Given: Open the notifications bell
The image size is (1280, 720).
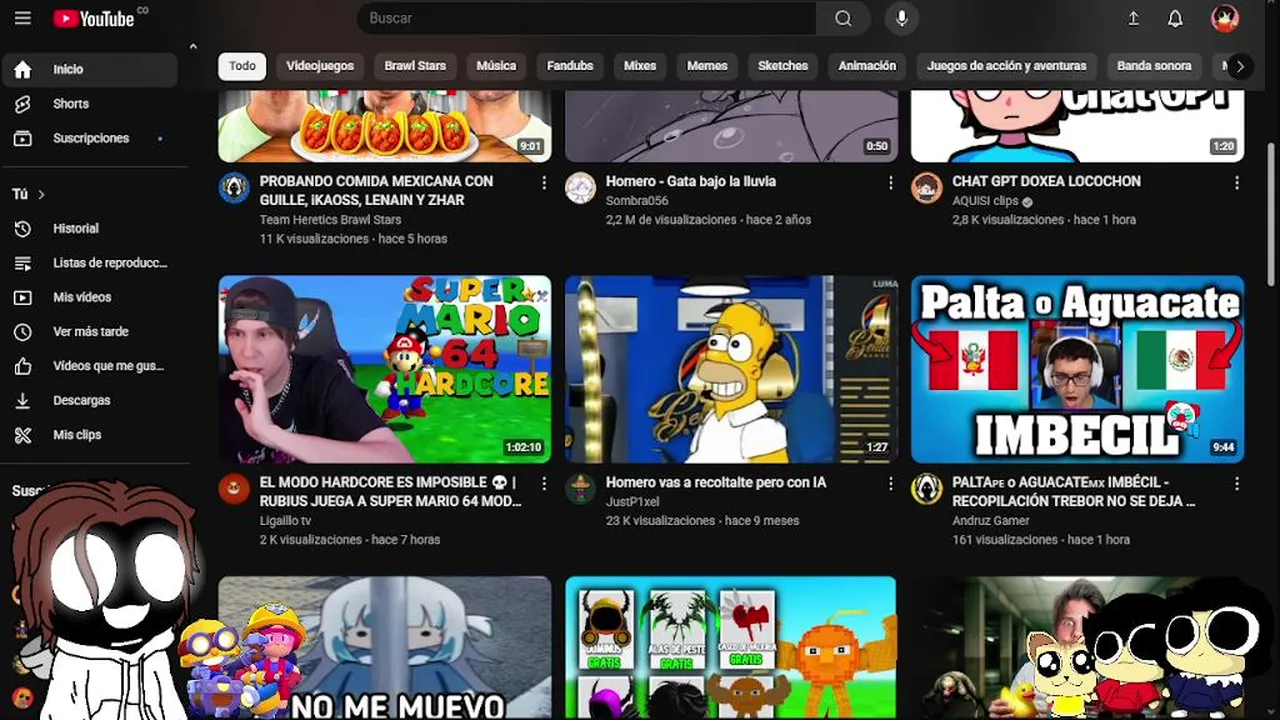Looking at the screenshot, I should coord(1175,18).
